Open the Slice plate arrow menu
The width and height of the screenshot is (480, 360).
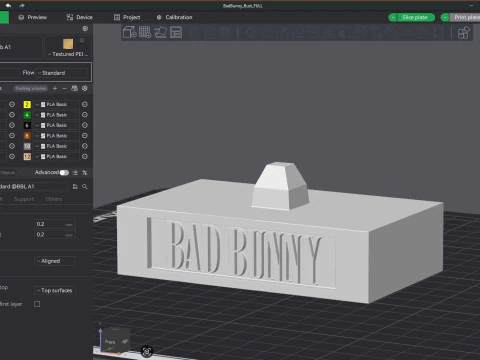(x=393, y=17)
